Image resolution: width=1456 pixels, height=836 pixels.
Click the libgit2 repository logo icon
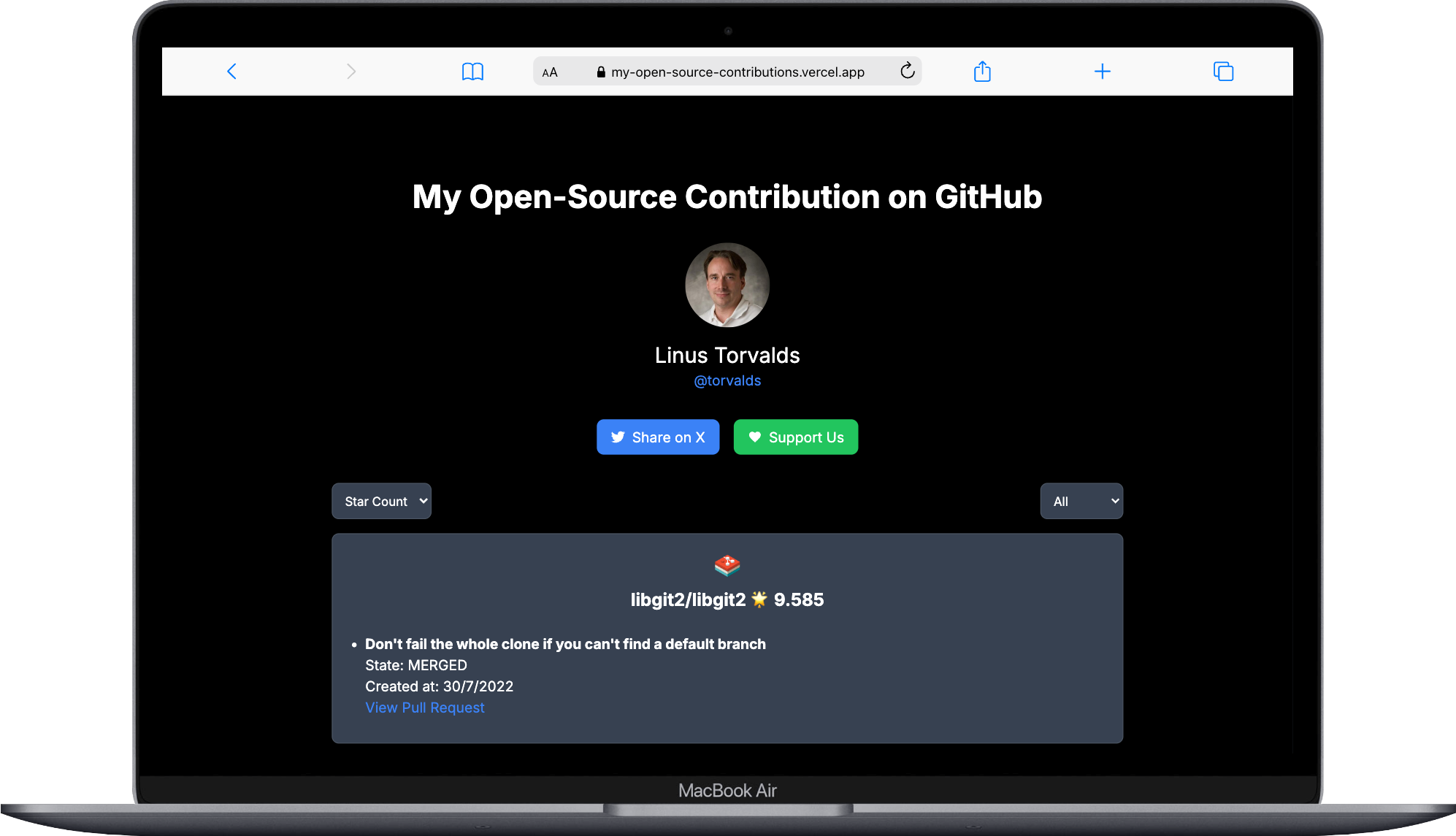(727, 565)
